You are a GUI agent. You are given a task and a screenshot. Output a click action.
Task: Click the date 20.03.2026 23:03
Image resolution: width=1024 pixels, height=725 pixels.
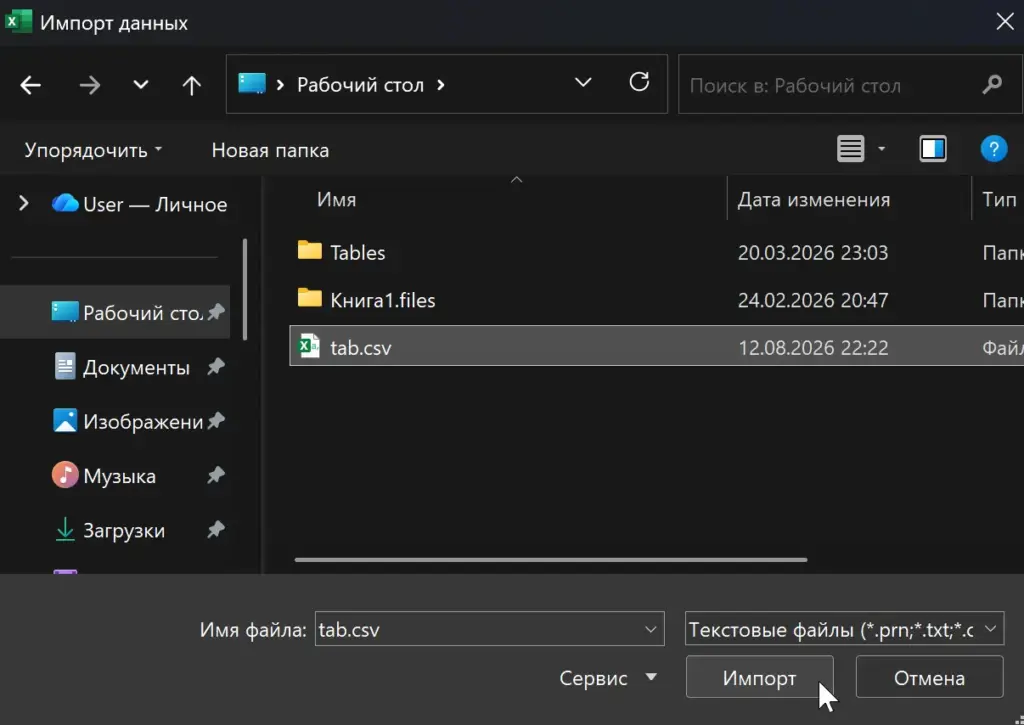(x=813, y=253)
